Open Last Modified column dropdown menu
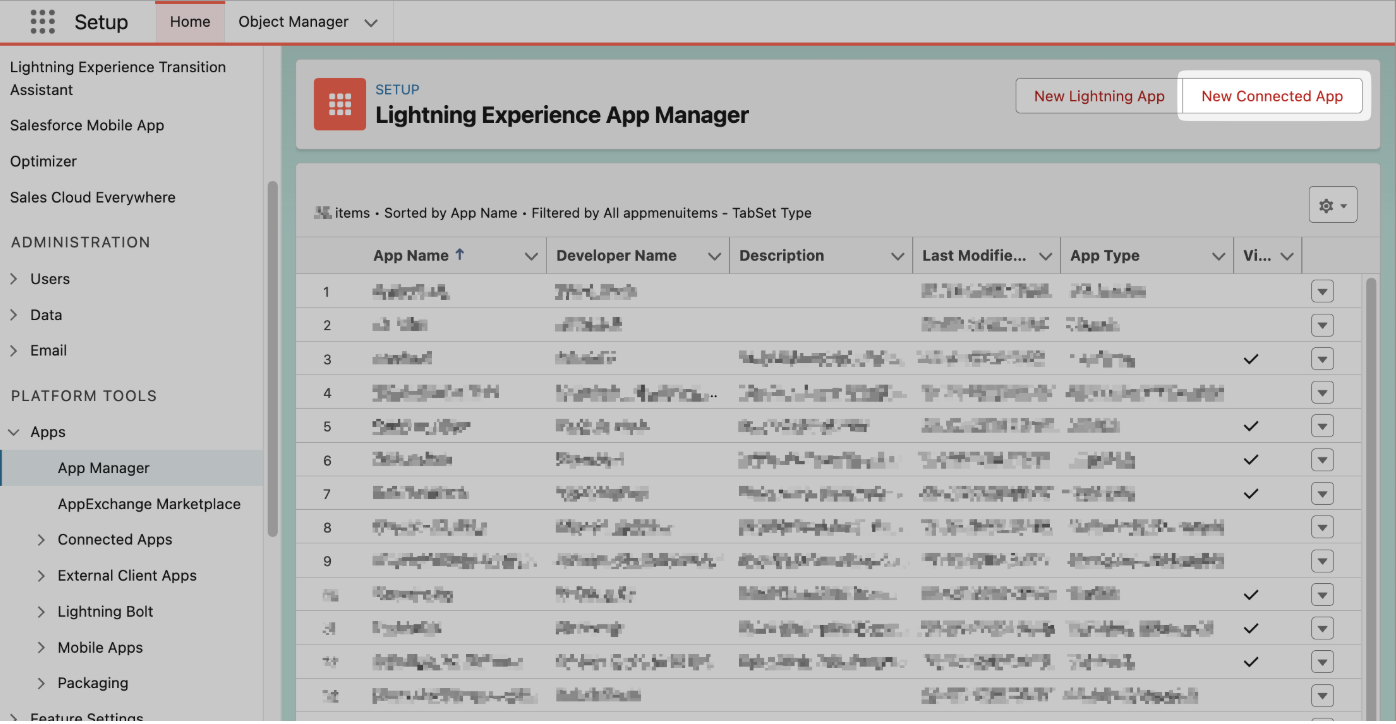Viewport: 1396px width, 724px height. [x=1045, y=256]
